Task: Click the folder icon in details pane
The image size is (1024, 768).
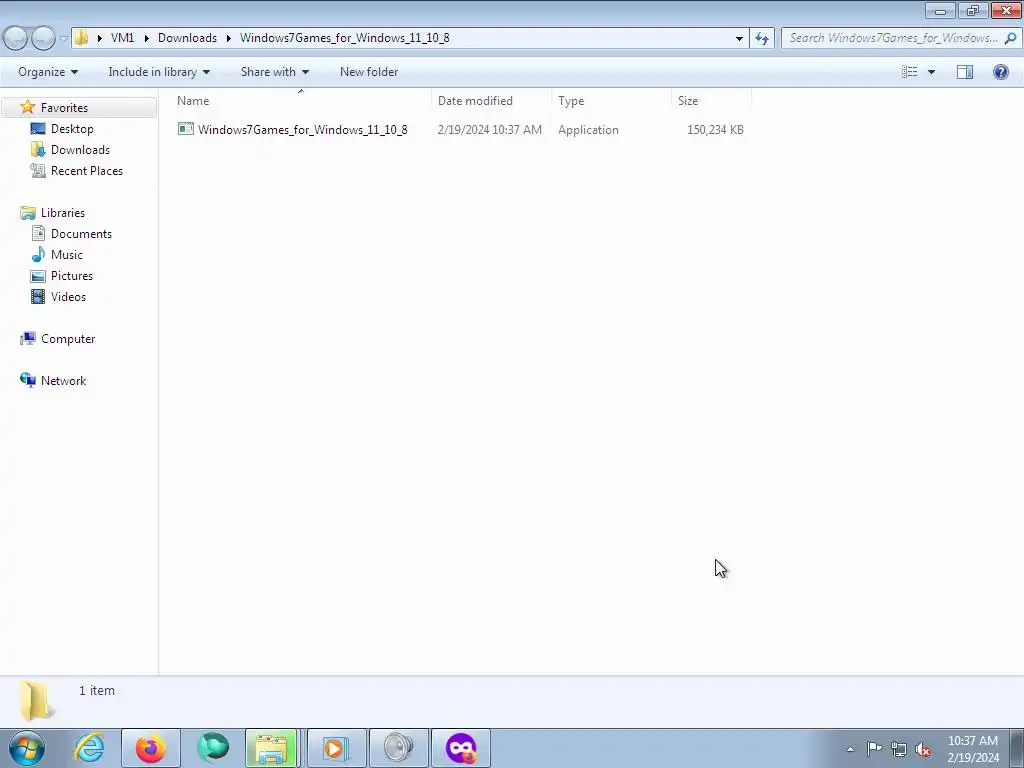Action: coord(35,700)
